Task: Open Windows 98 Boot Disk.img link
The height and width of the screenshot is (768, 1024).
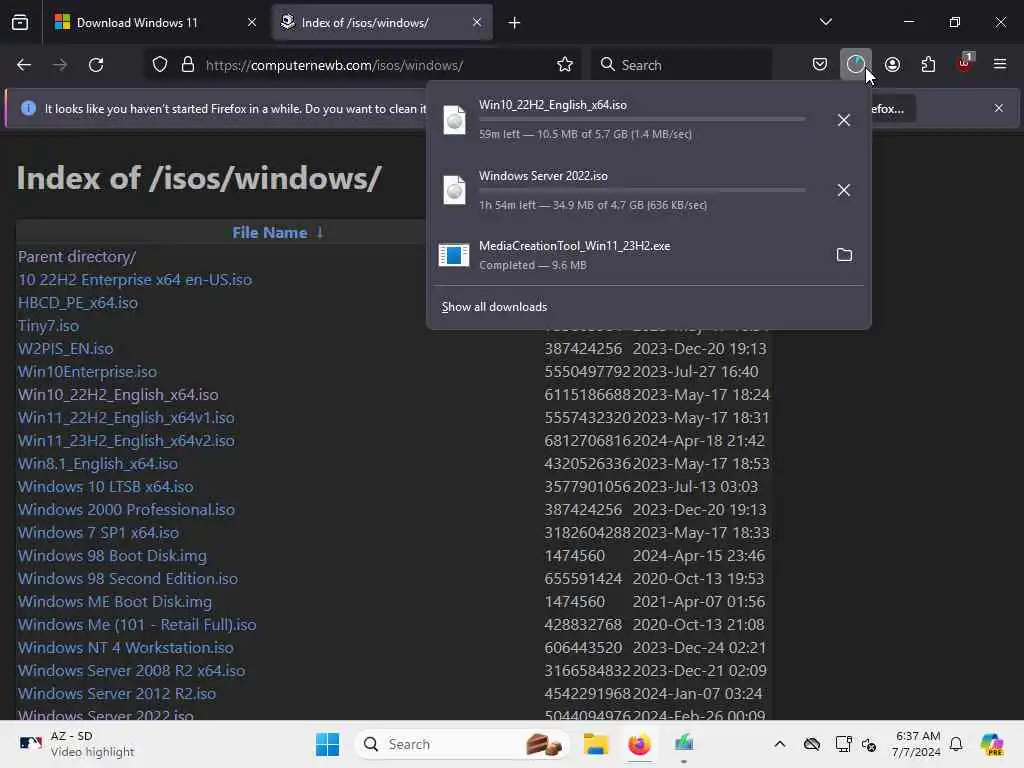Action: 112,556
